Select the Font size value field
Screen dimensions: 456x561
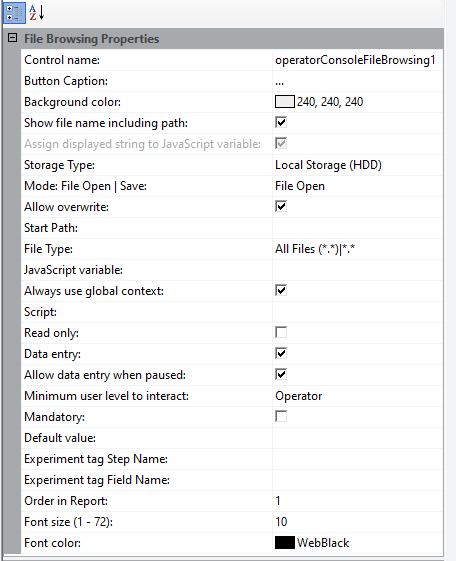coord(357,522)
